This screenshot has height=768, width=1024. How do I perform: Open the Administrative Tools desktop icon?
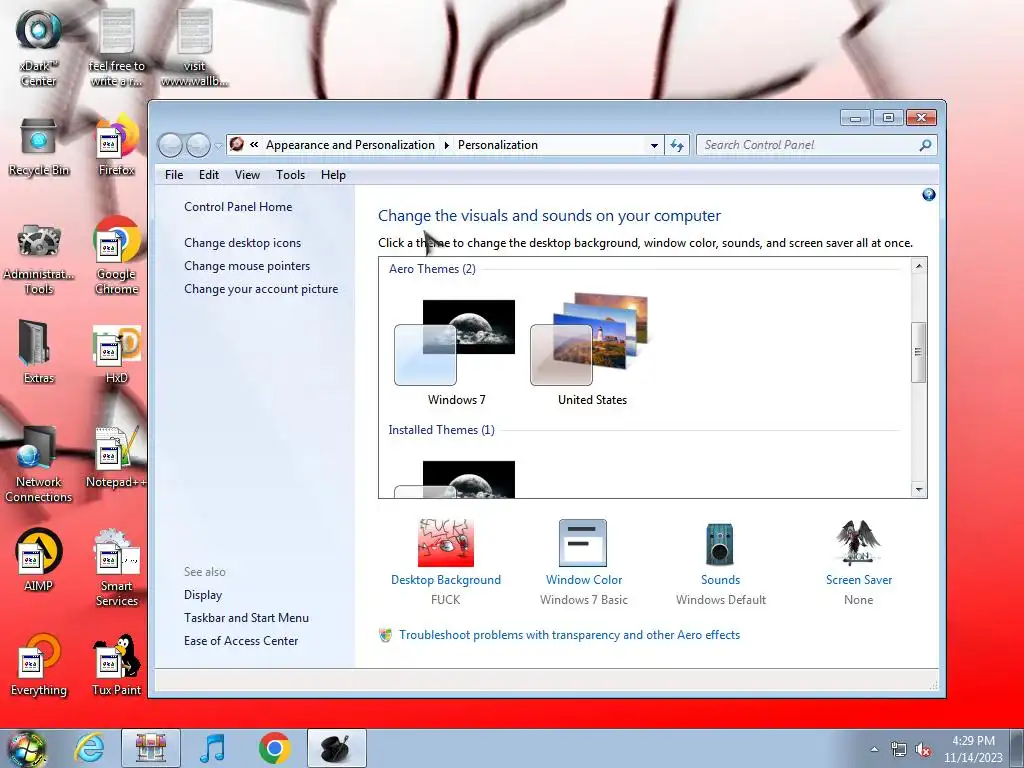tap(39, 258)
